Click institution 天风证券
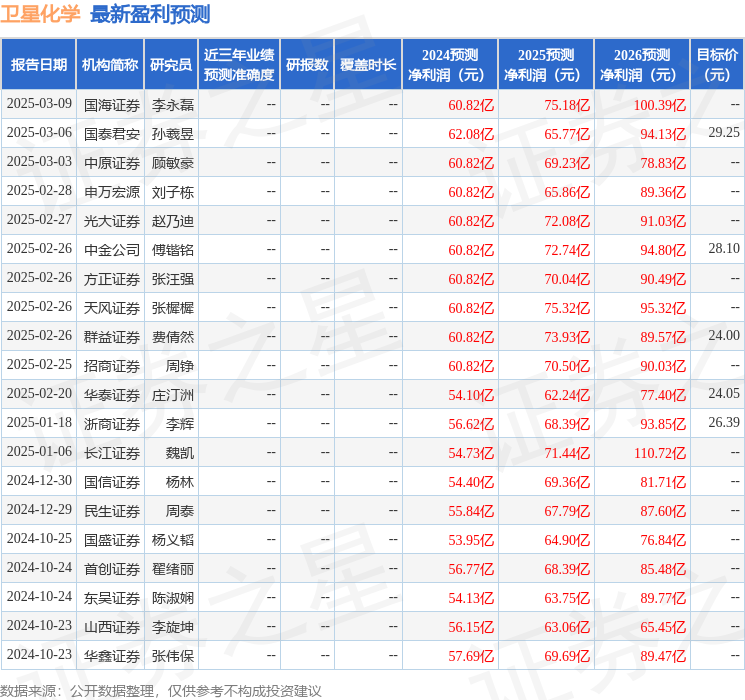Image resolution: width=745 pixels, height=700 pixels. pyautogui.click(x=112, y=308)
